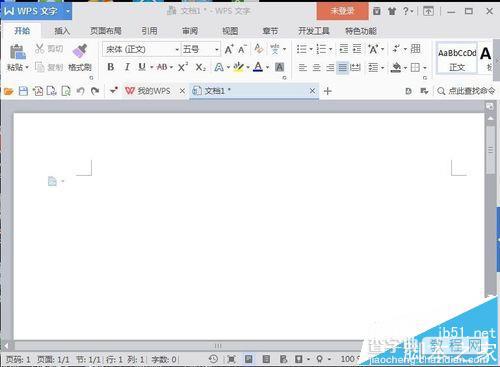Save document with floppy disk icon
The image size is (500, 367).
click(x=23, y=91)
